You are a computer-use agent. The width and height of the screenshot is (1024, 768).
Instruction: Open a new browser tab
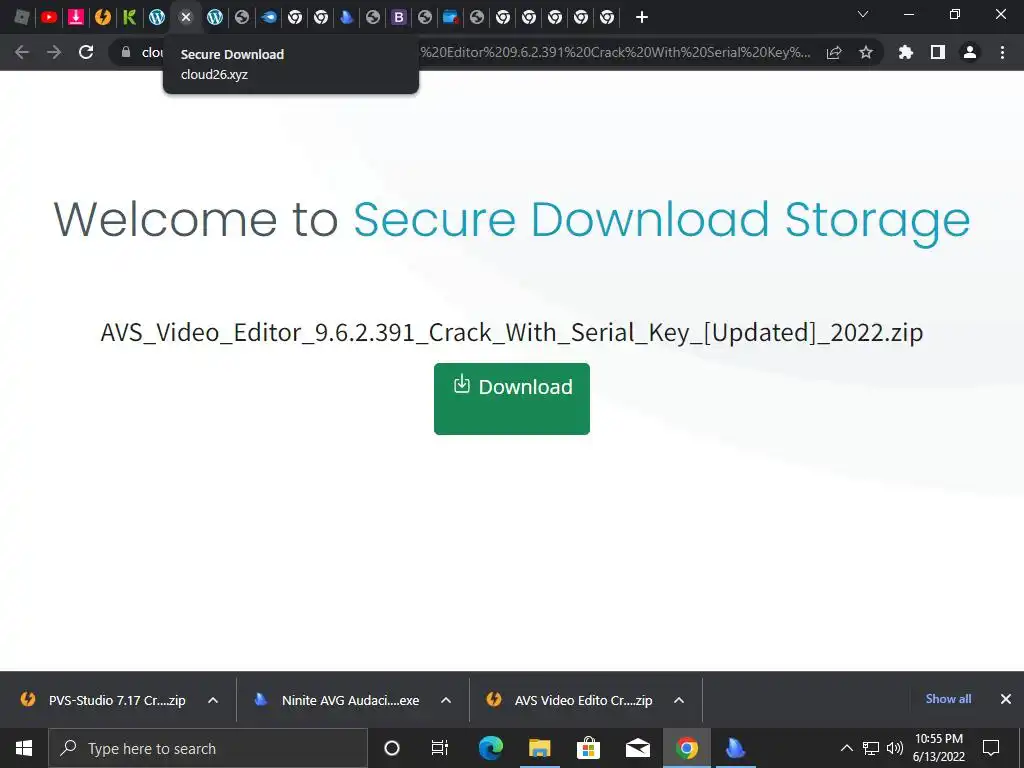pos(642,17)
